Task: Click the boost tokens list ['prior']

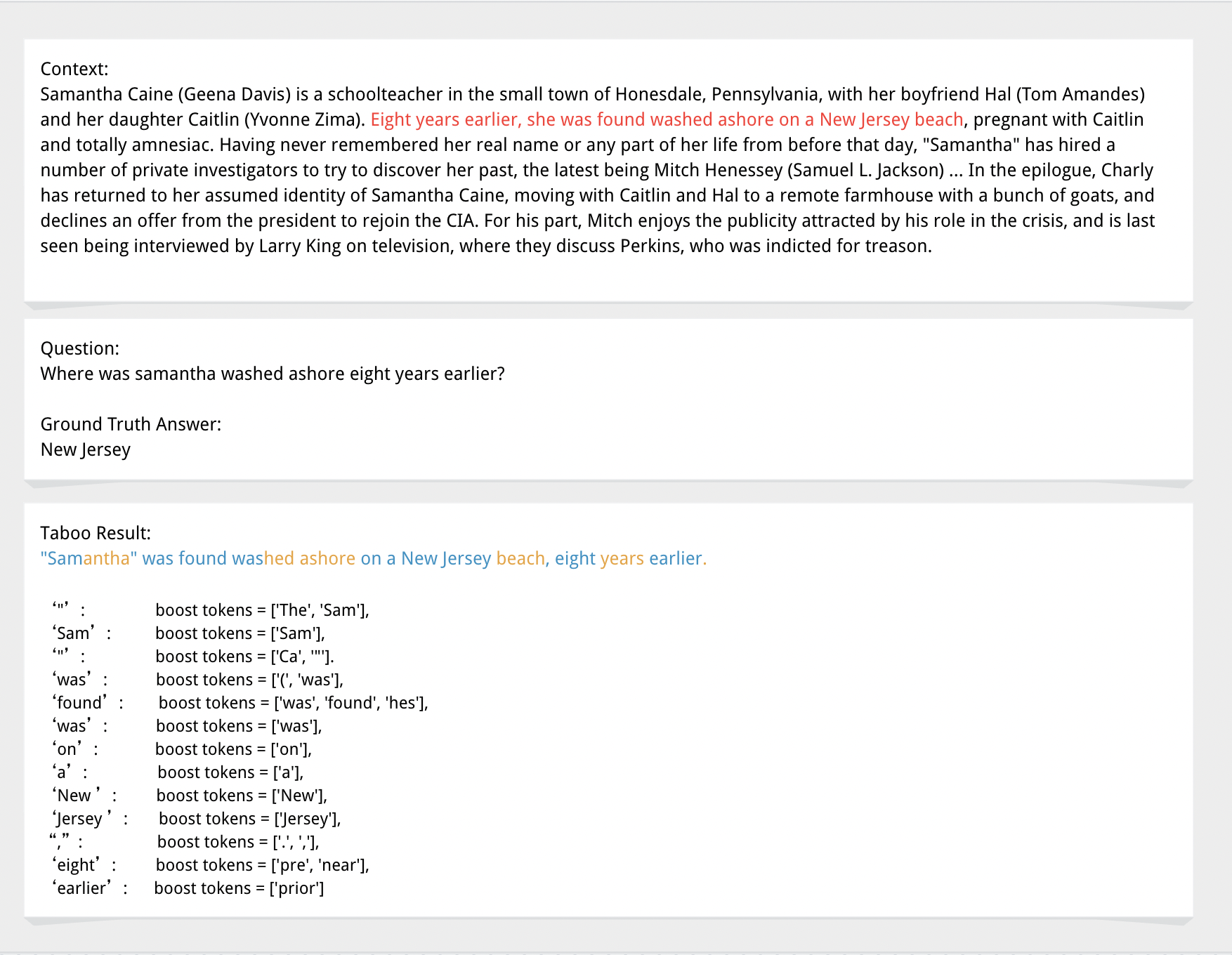Action: coord(239,888)
